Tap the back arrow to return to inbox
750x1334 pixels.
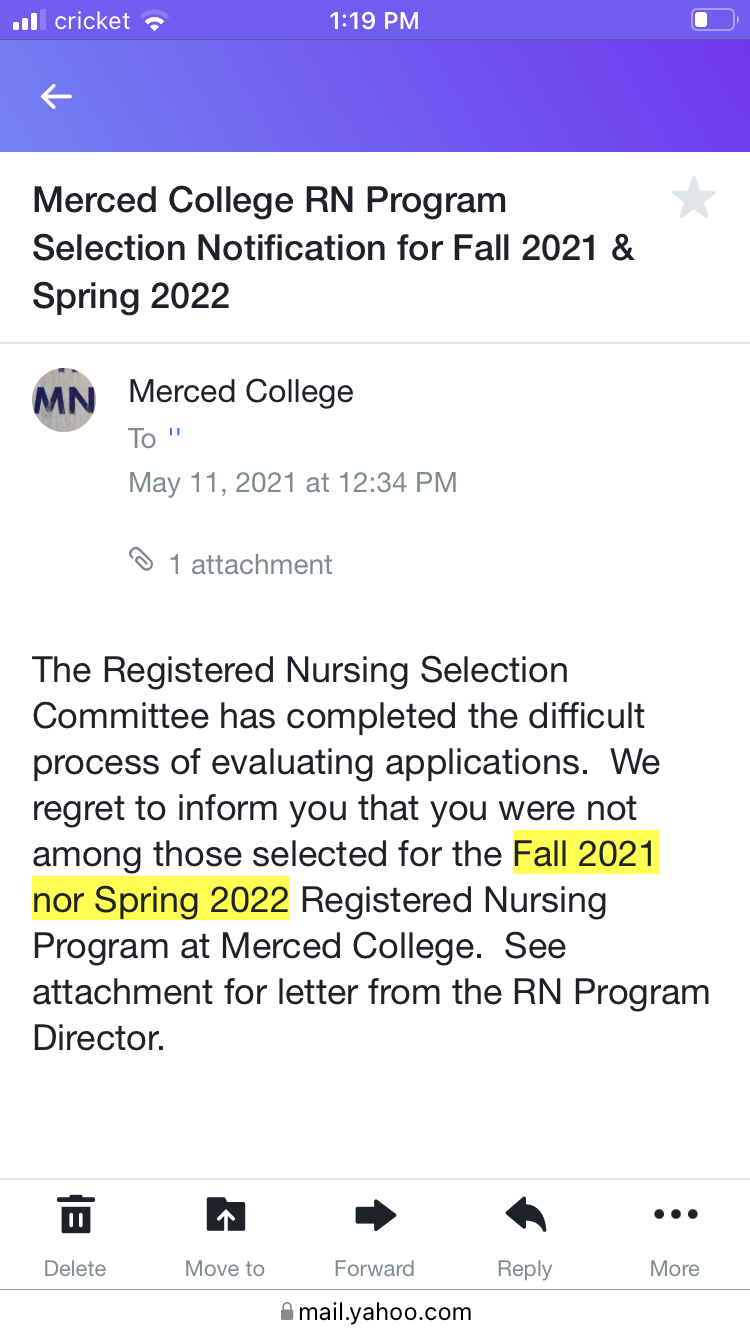coord(56,96)
